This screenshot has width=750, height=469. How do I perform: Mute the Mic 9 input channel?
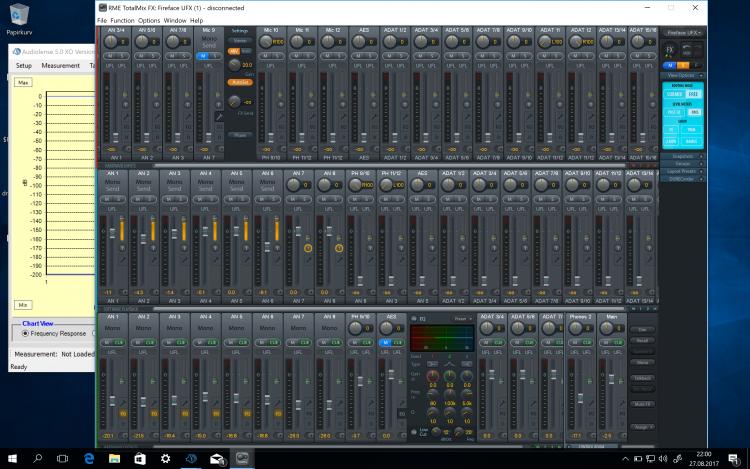coord(201,56)
